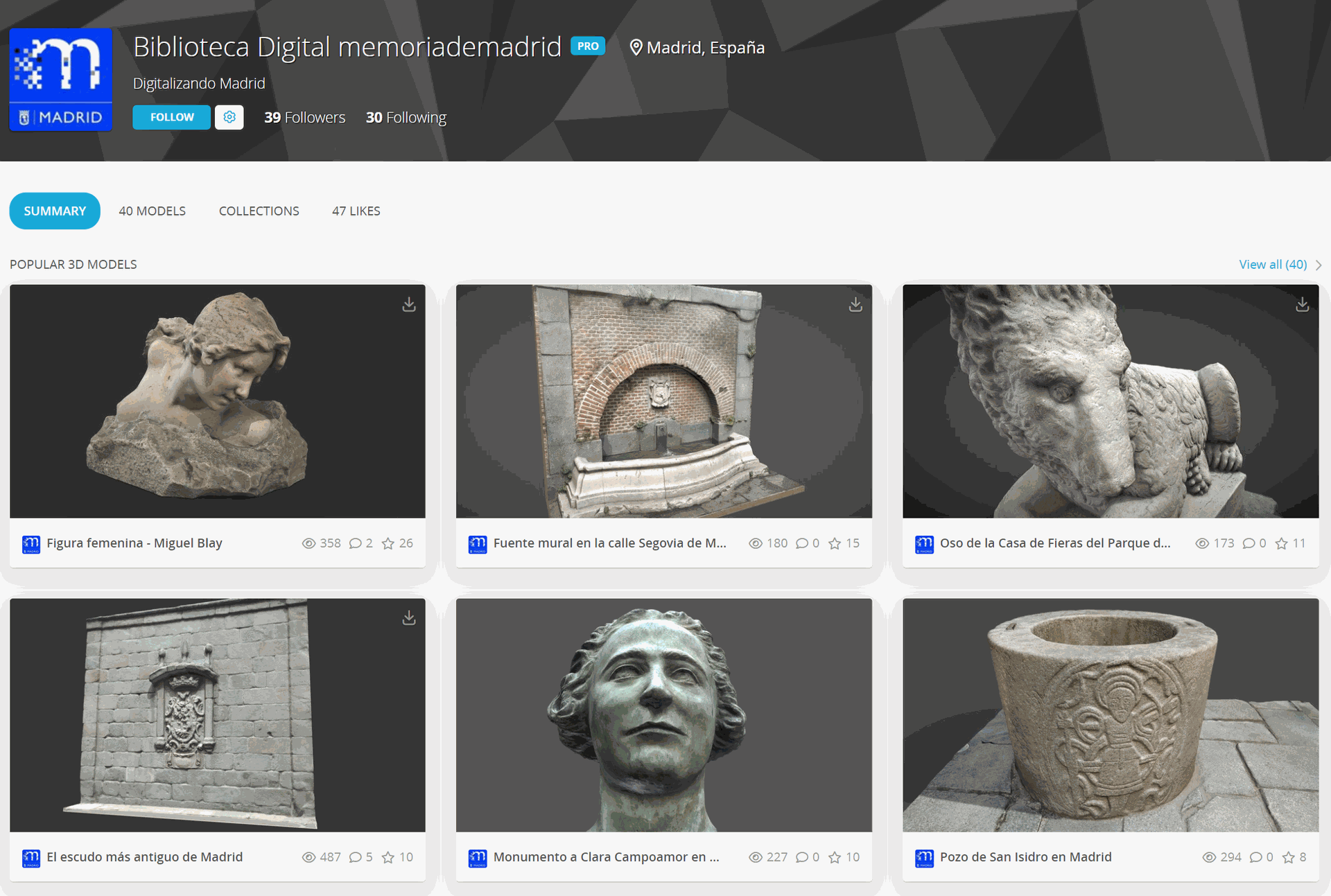Expand View all chevron arrow
This screenshot has width=1331, height=896.
click(x=1319, y=265)
